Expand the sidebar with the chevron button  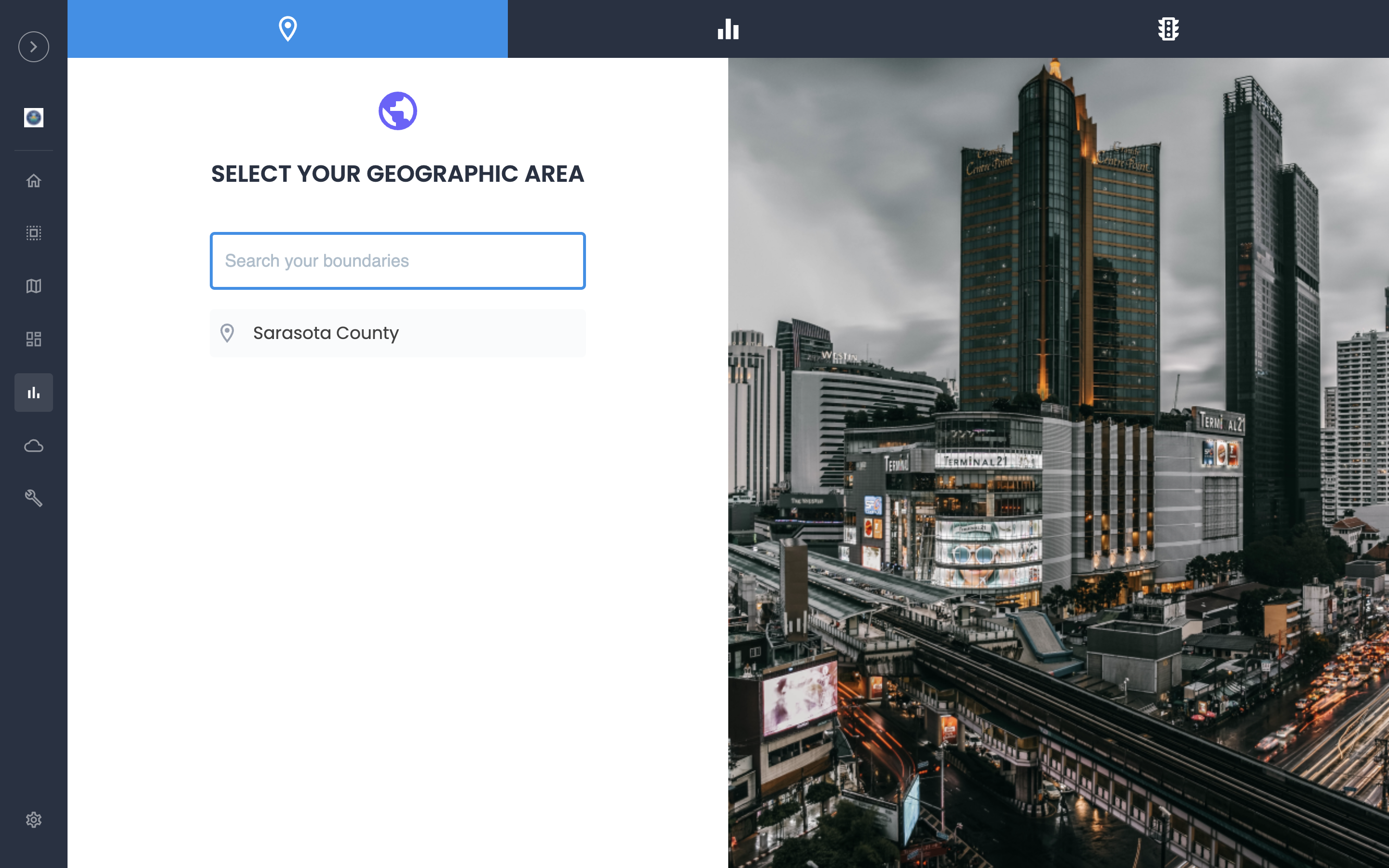click(33, 46)
